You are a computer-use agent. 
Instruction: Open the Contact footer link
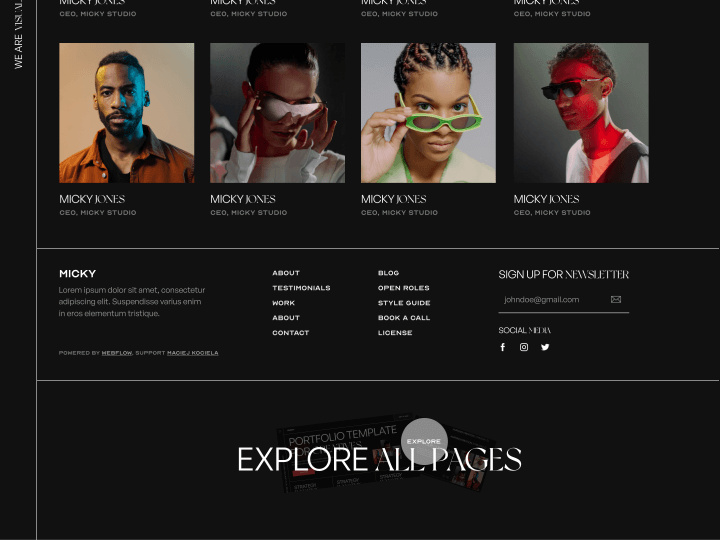pyautogui.click(x=291, y=333)
